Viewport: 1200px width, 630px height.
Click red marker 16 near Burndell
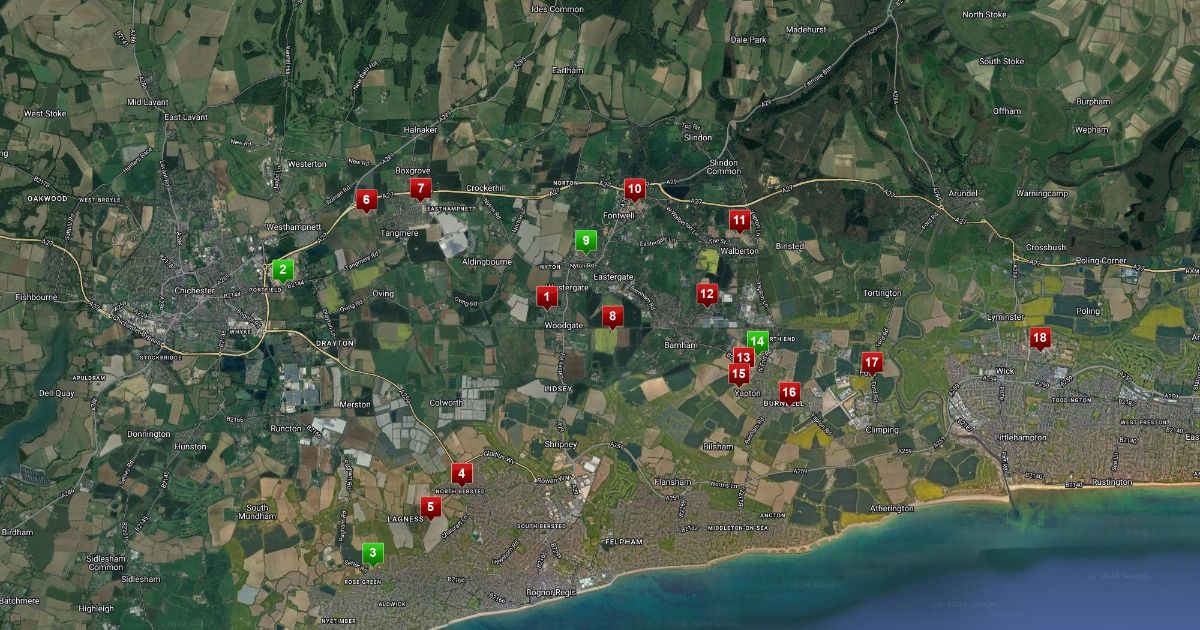click(x=789, y=391)
